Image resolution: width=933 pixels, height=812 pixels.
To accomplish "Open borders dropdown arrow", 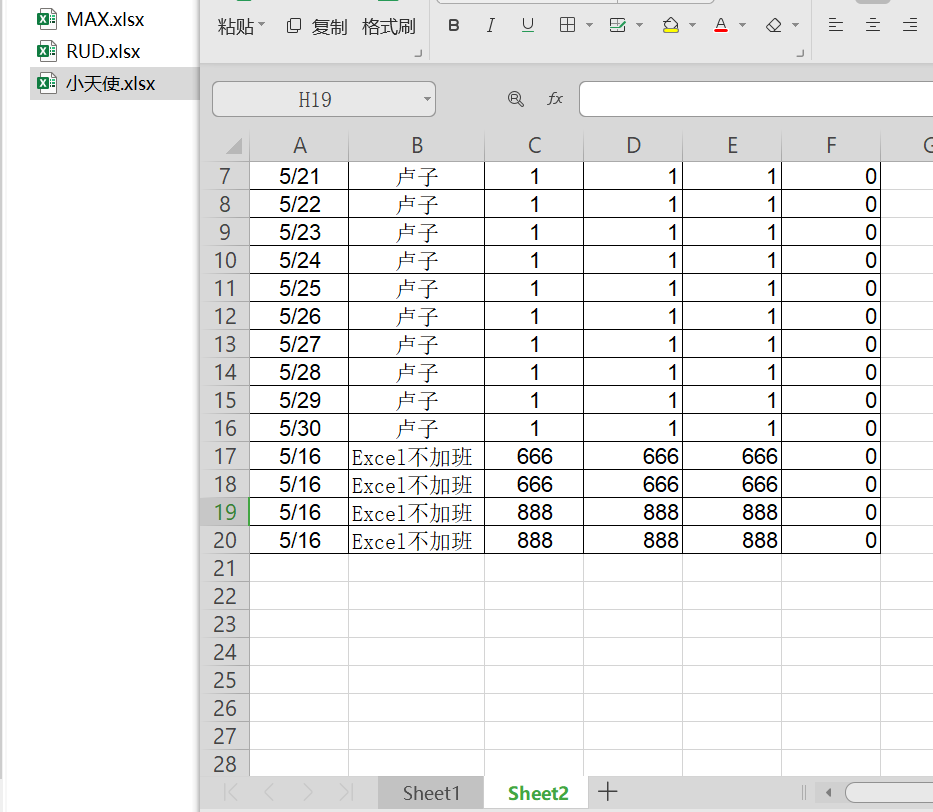I will [x=590, y=25].
